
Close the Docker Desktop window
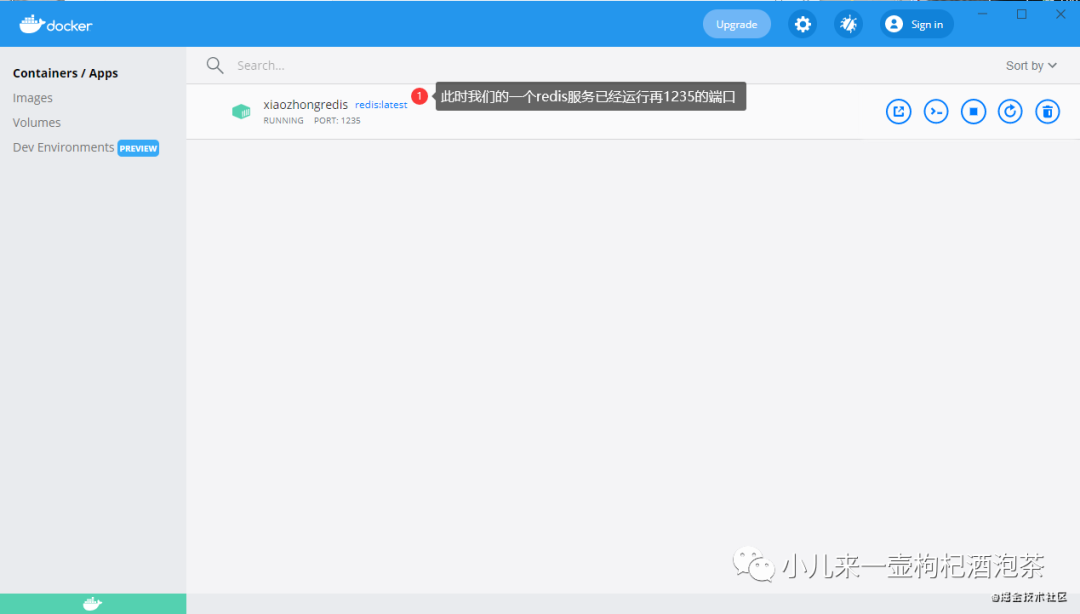(x=1061, y=14)
